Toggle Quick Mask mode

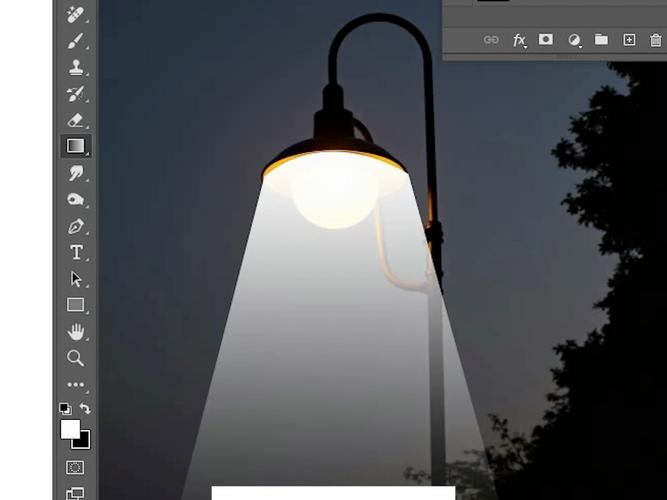tap(75, 467)
